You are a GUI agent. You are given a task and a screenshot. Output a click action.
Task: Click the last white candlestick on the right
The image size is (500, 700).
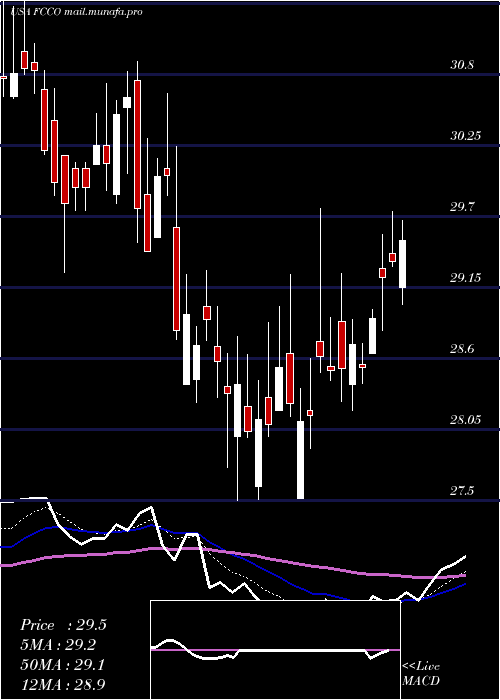403,264
